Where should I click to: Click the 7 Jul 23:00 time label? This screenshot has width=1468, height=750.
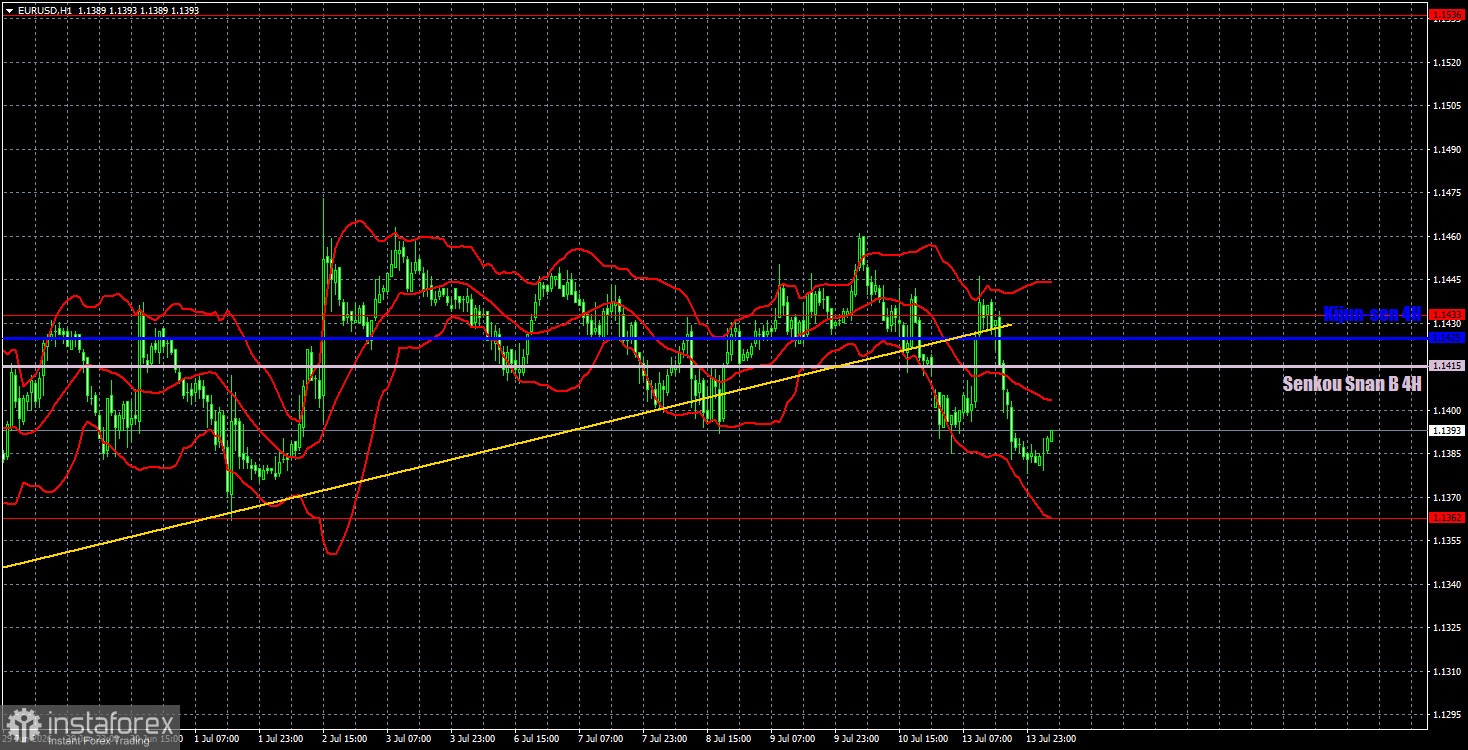tap(665, 739)
